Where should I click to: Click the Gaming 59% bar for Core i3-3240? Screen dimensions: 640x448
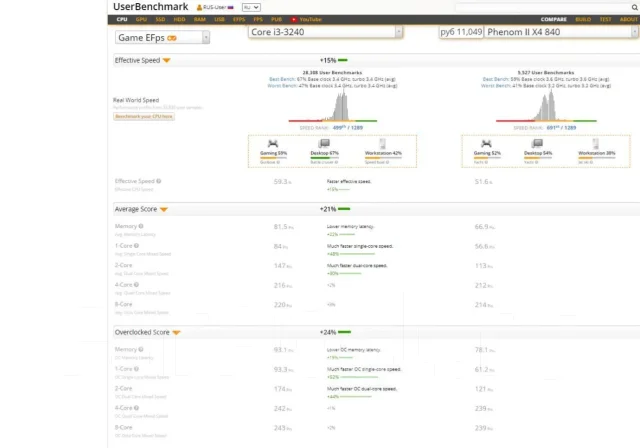point(273,157)
